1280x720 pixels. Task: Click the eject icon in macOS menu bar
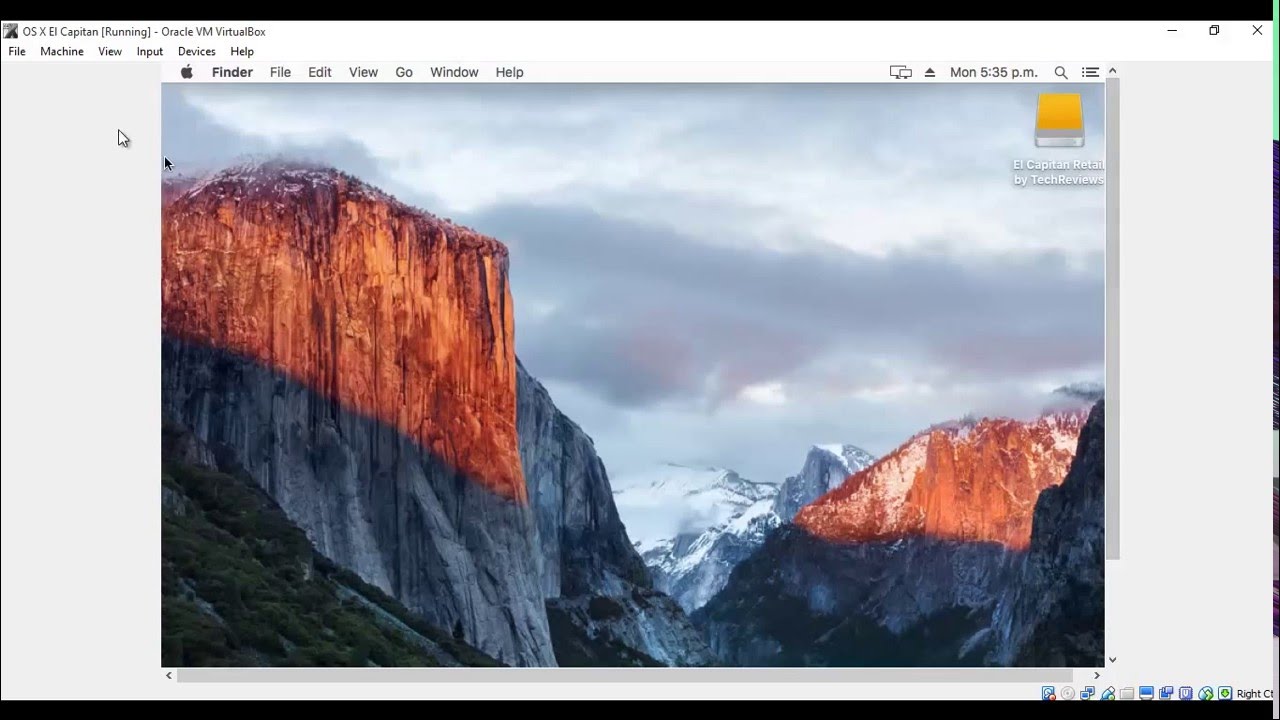(930, 72)
